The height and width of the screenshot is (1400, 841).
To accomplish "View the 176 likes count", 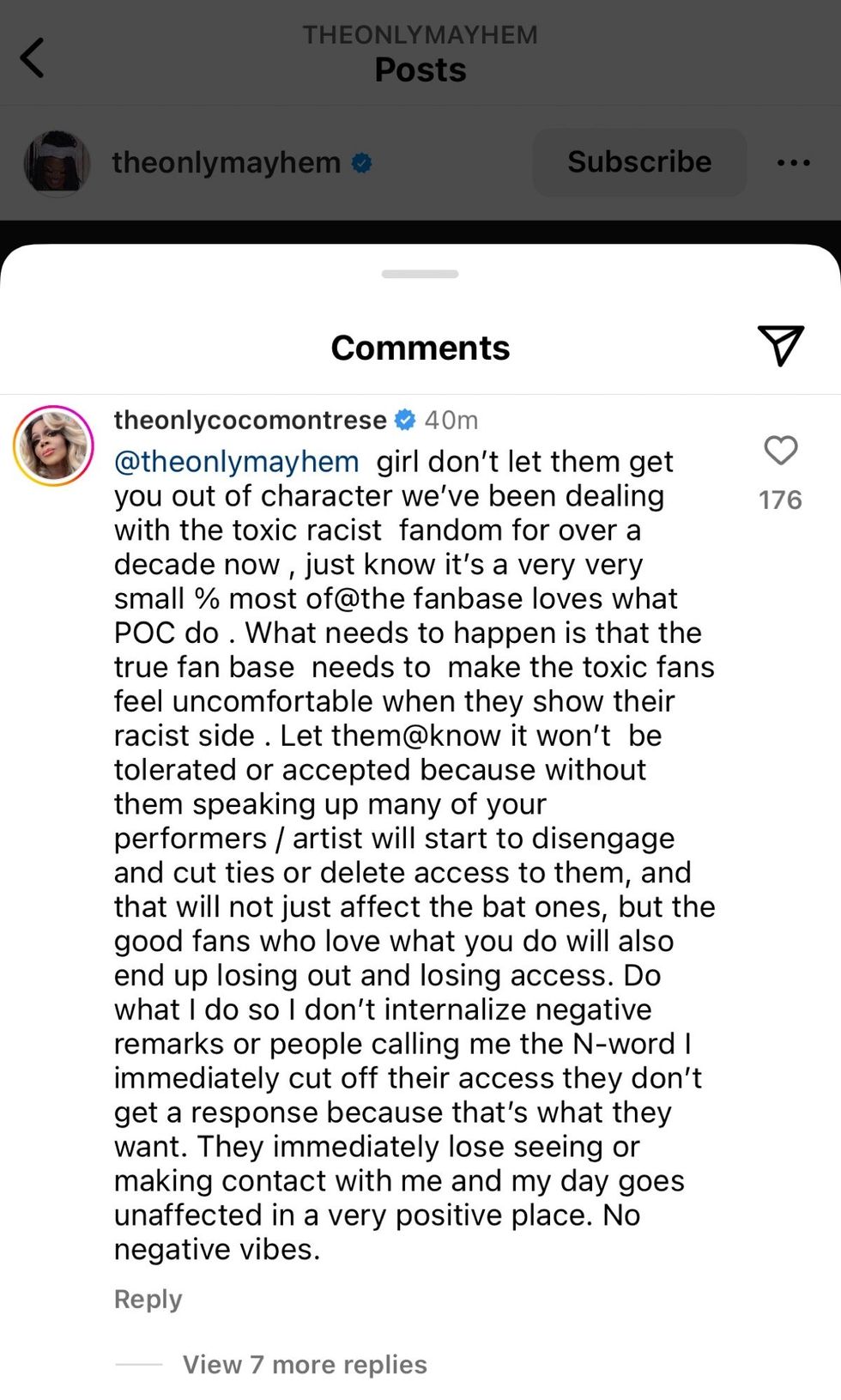I will (x=780, y=500).
